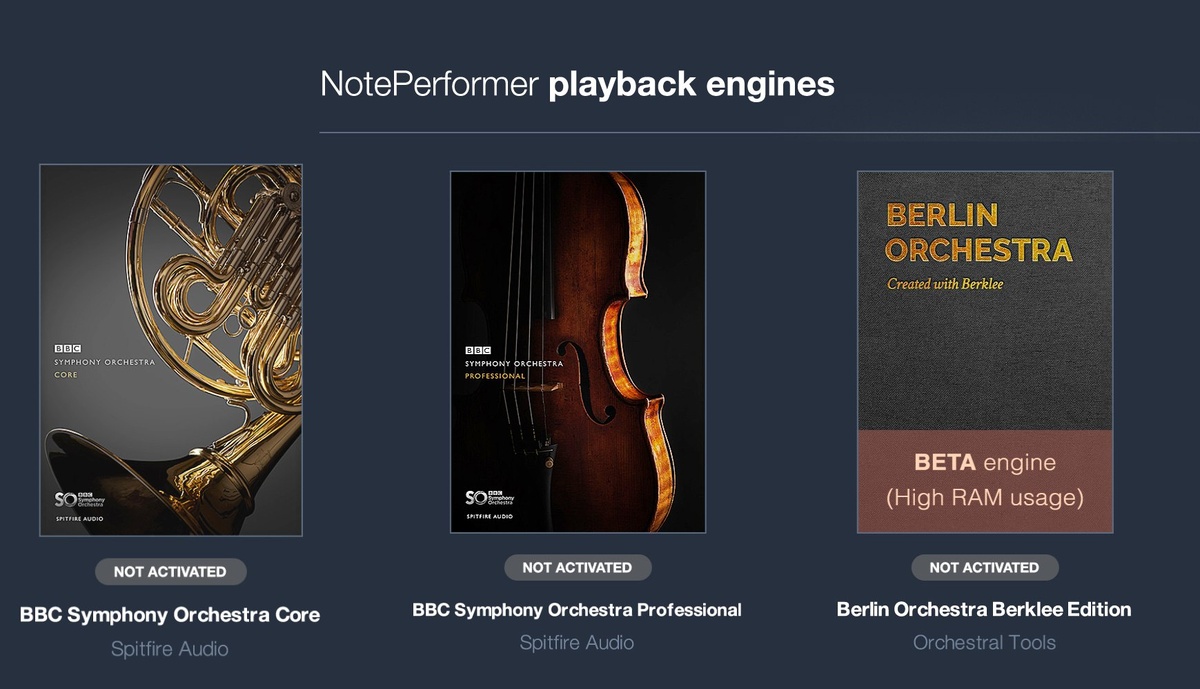Click the Orchestral Tools vendor label
The height and width of the screenshot is (689, 1200).
(984, 642)
